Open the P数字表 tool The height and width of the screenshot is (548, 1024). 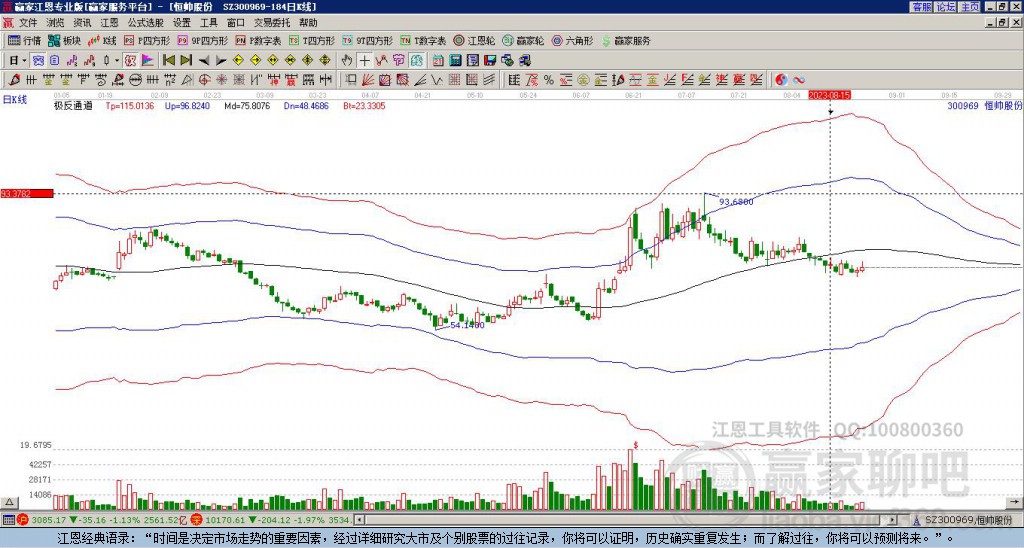(258, 40)
